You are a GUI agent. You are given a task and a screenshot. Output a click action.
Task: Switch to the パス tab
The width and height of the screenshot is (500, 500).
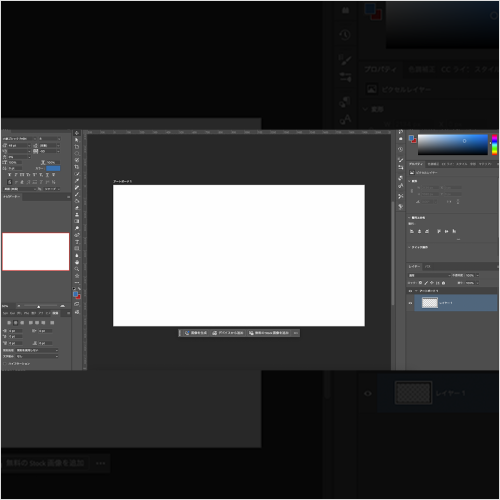428,266
